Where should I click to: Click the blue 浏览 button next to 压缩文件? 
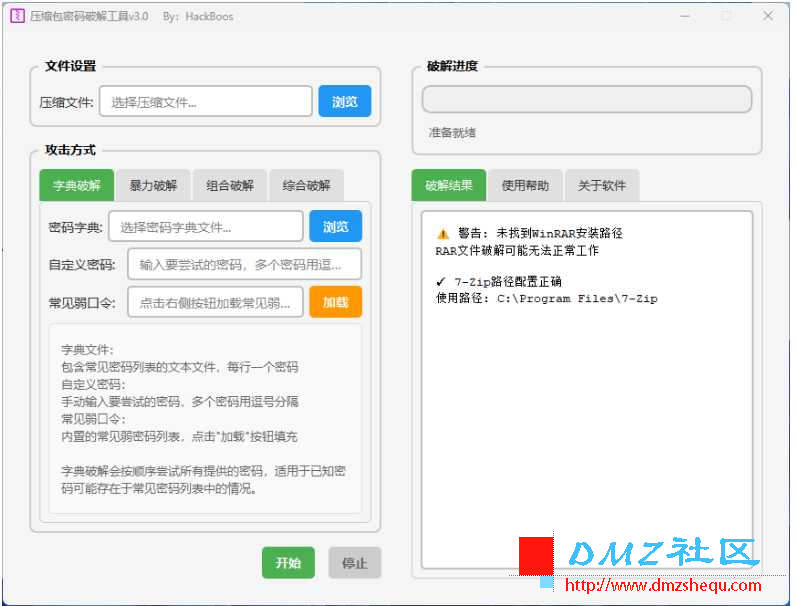[x=345, y=101]
